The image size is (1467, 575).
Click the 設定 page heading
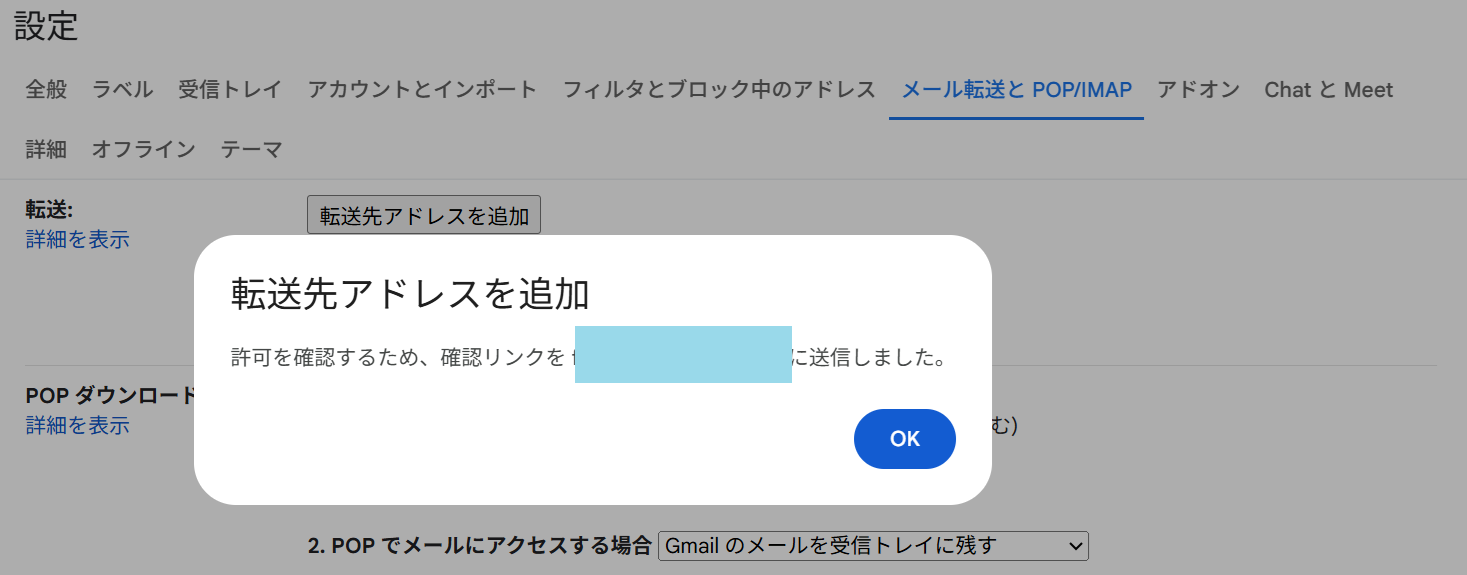(46, 26)
